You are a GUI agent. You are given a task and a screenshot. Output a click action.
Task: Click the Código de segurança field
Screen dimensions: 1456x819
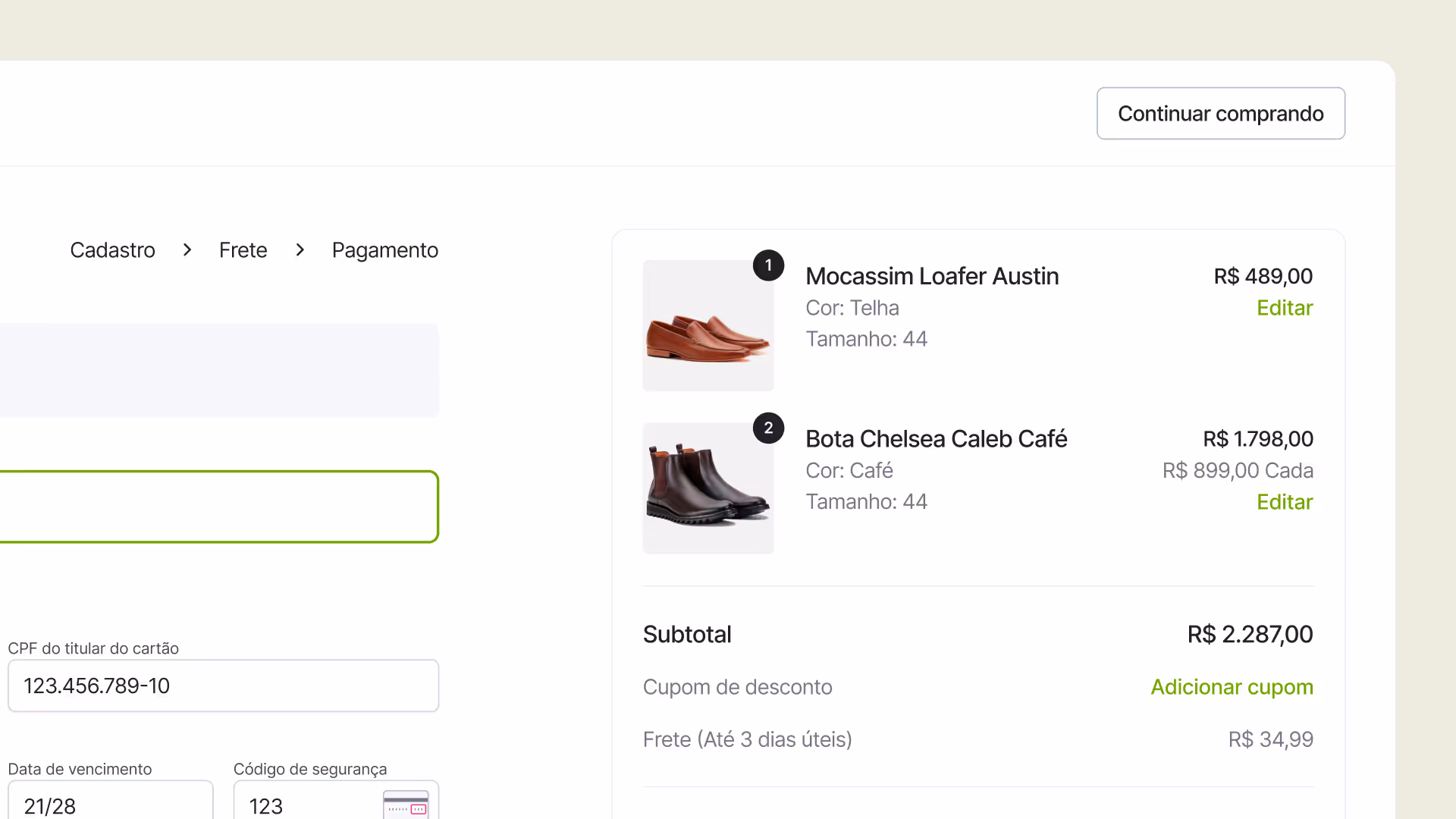(x=336, y=801)
